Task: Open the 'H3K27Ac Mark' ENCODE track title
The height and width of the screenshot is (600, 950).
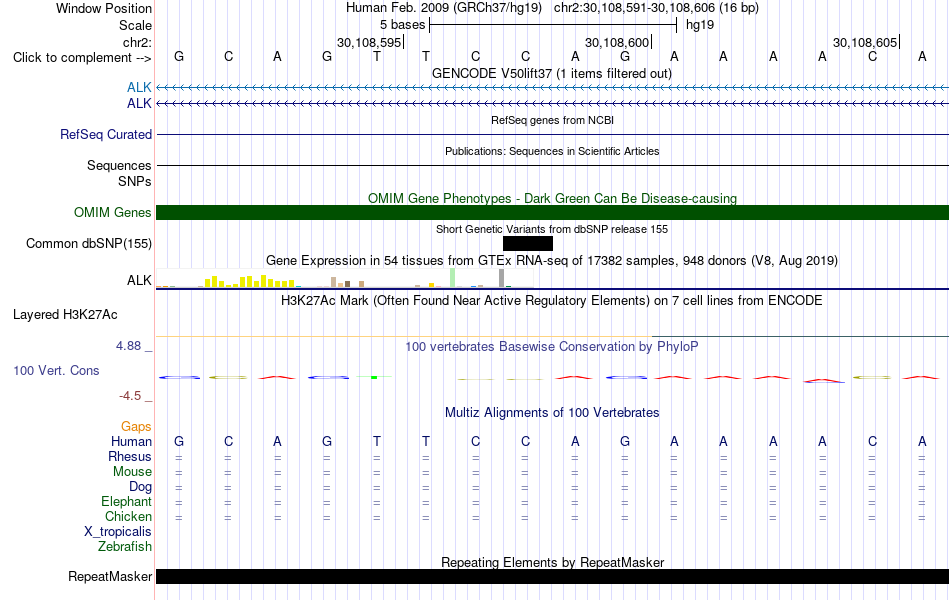Action: point(552,301)
